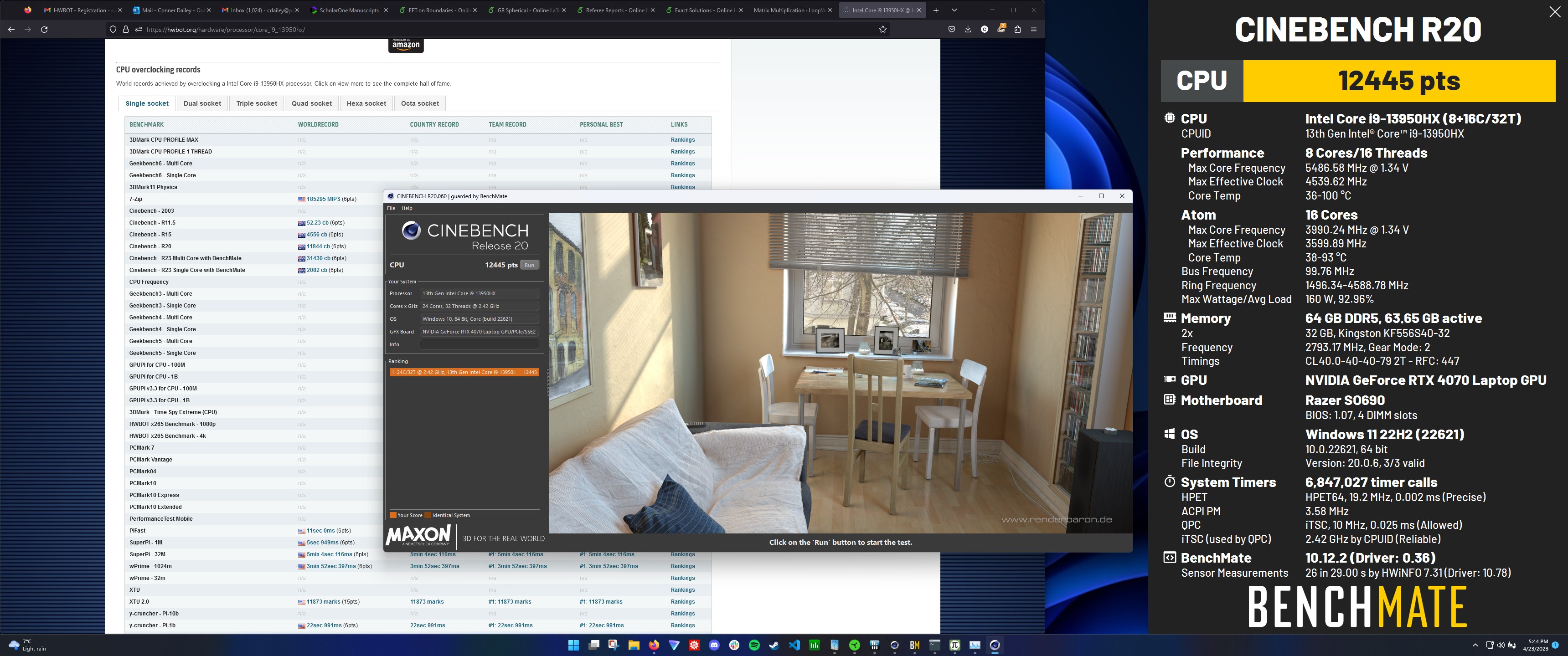This screenshot has height=656, width=1568.
Task: Launch Snipping Tool from taskbar
Action: [614, 645]
